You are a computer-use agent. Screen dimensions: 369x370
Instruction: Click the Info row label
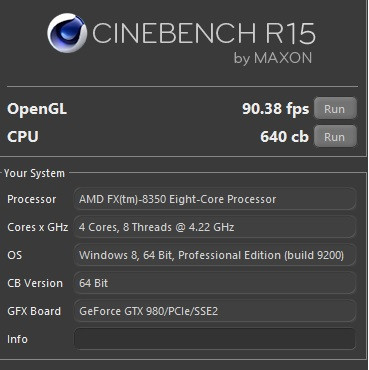(x=17, y=339)
